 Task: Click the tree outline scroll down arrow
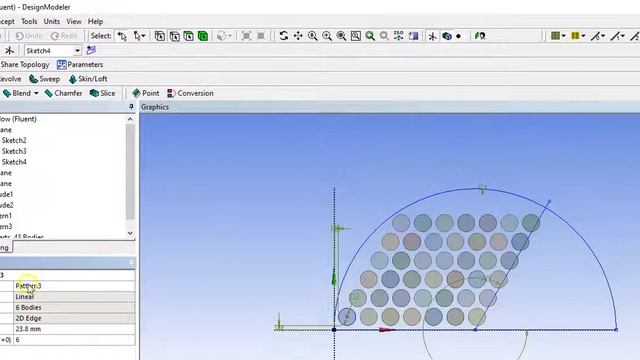point(130,233)
